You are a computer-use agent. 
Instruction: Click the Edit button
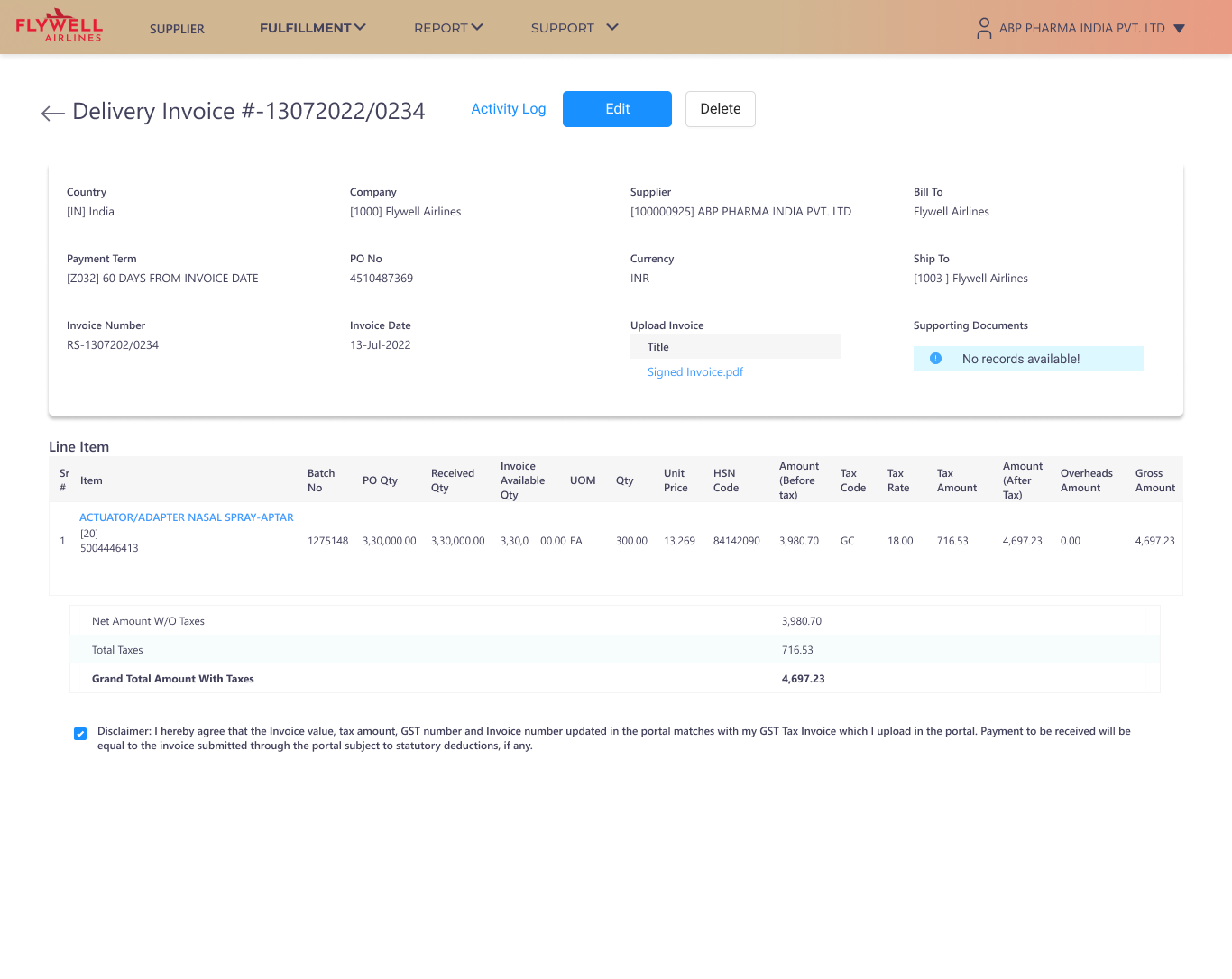[617, 108]
